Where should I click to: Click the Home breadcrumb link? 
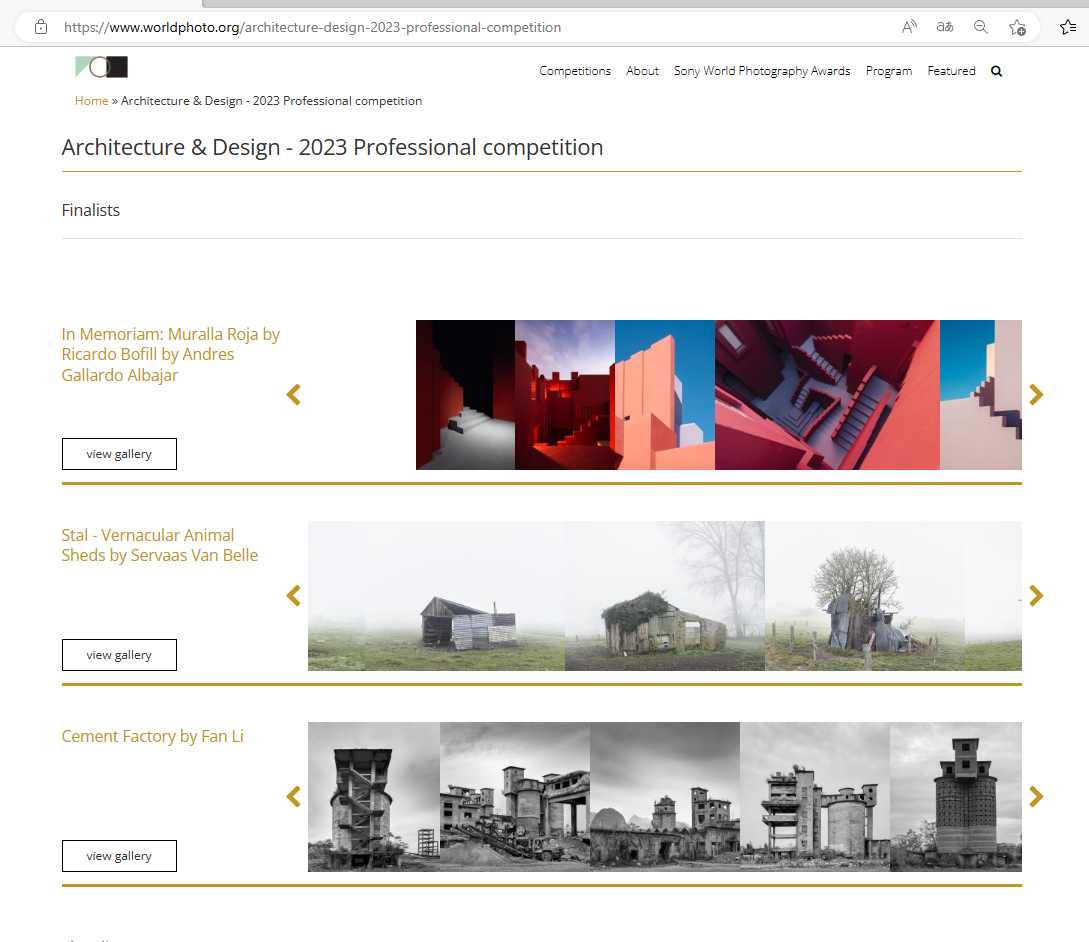click(91, 101)
